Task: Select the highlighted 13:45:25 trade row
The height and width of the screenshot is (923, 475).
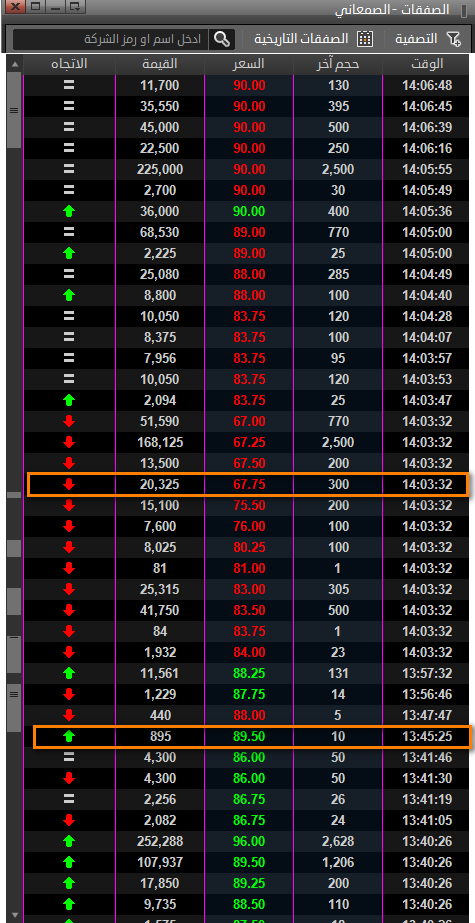Action: click(x=252, y=736)
